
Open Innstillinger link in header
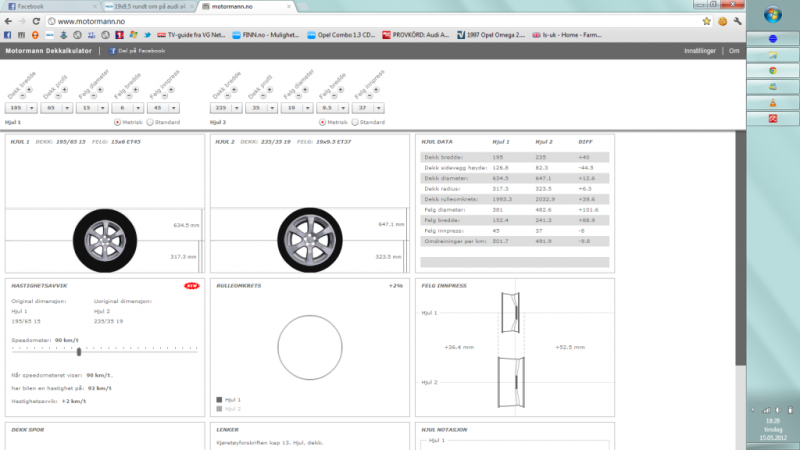pos(698,50)
